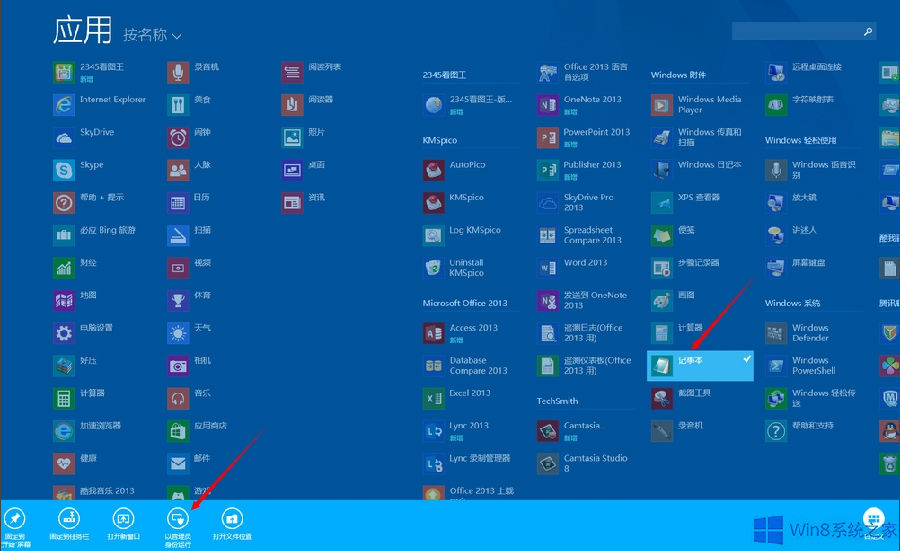Image resolution: width=900 pixels, height=551 pixels.
Task: Open 必应 Bing 旅游 app
Action: pos(95,235)
